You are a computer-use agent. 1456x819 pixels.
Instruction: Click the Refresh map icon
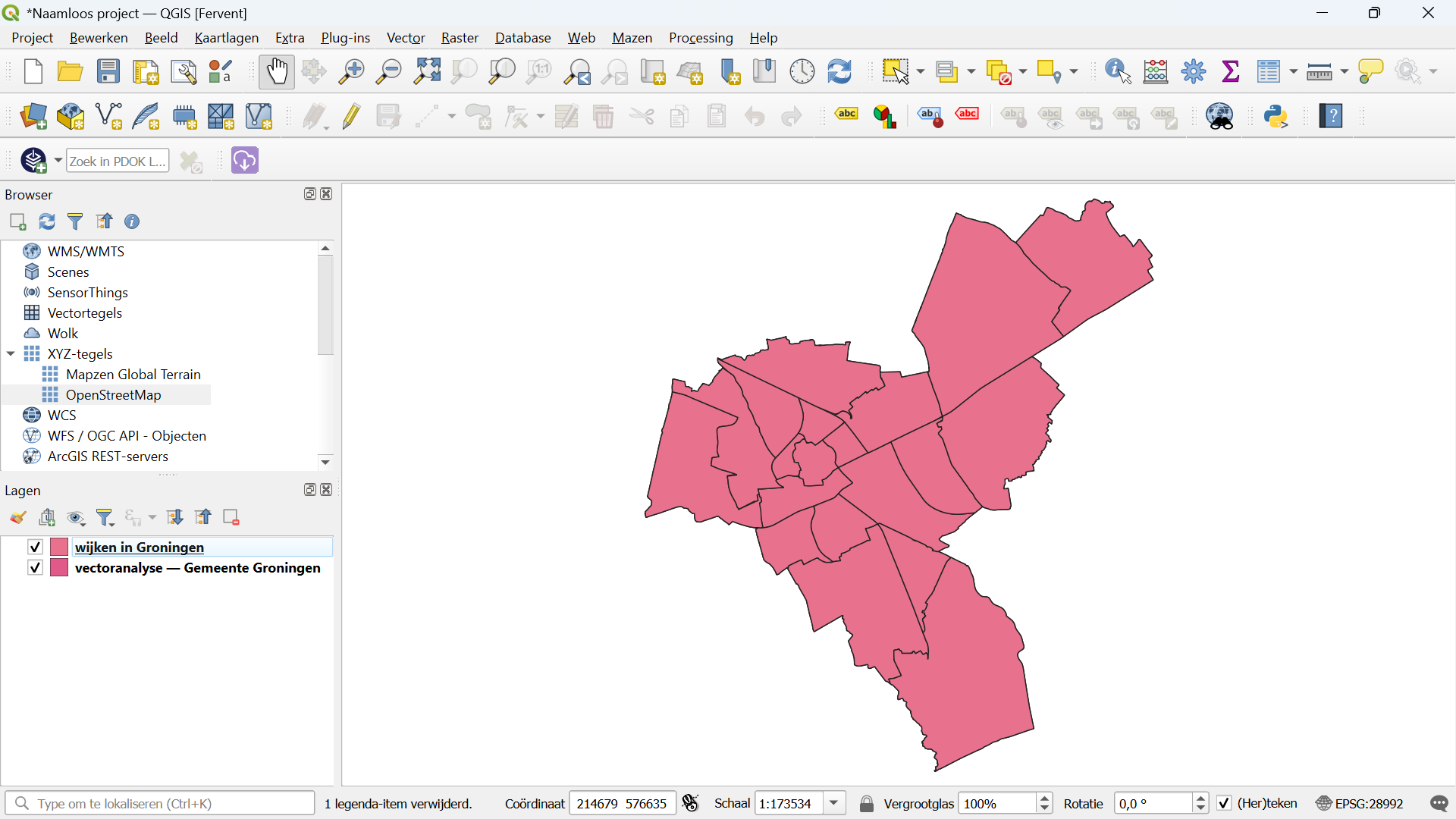[x=839, y=72]
